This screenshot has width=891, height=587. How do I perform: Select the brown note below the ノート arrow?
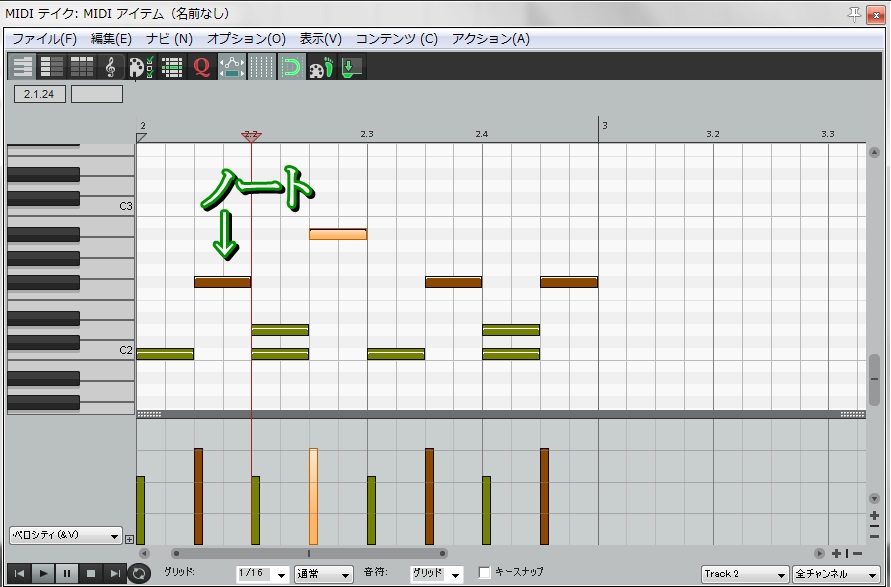coord(222,282)
